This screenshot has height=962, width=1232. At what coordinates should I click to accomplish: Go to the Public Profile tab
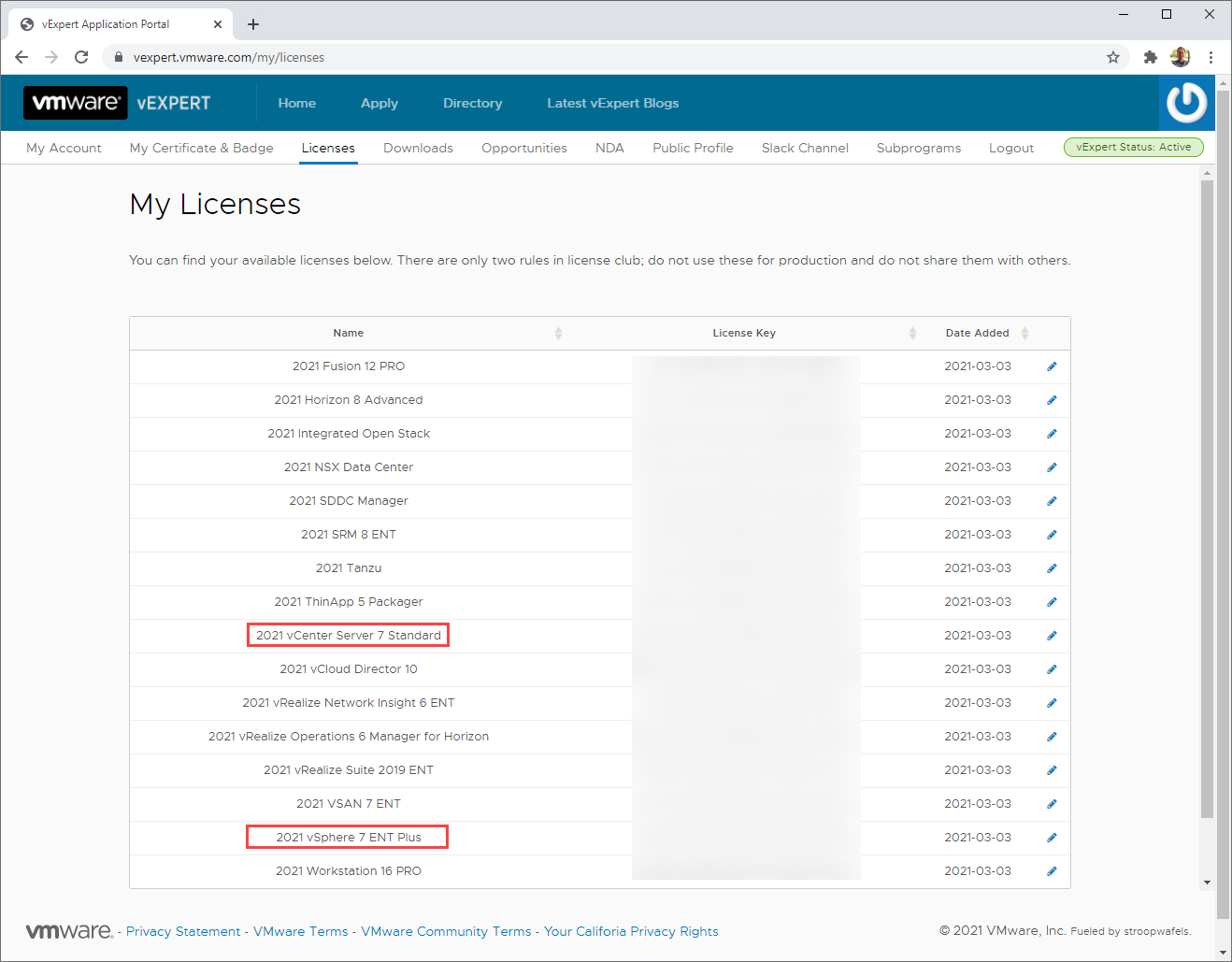click(x=693, y=148)
